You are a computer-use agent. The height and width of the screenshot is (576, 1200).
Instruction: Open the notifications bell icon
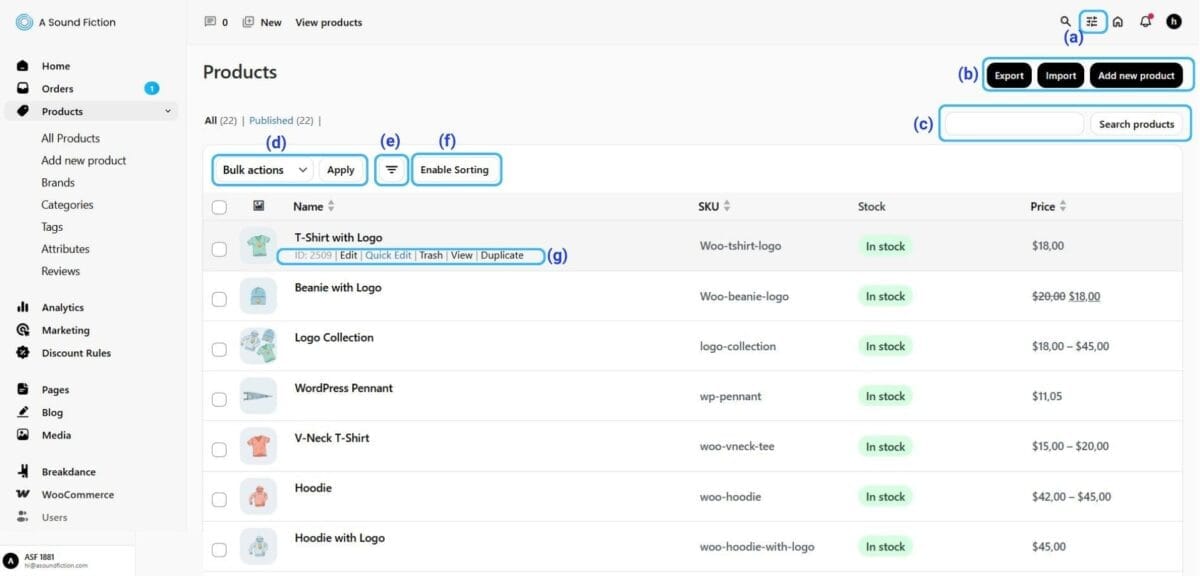[x=1146, y=21]
